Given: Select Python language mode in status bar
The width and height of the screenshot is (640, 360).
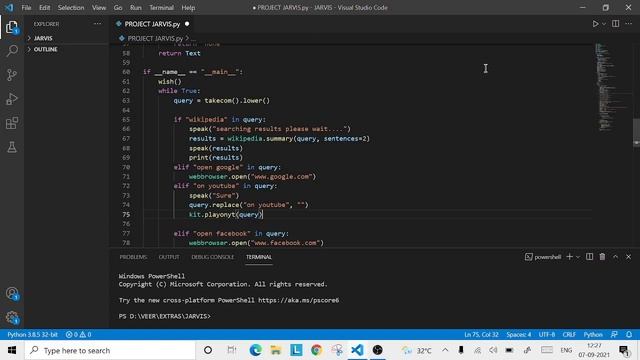Looking at the screenshot, I should tap(593, 334).
